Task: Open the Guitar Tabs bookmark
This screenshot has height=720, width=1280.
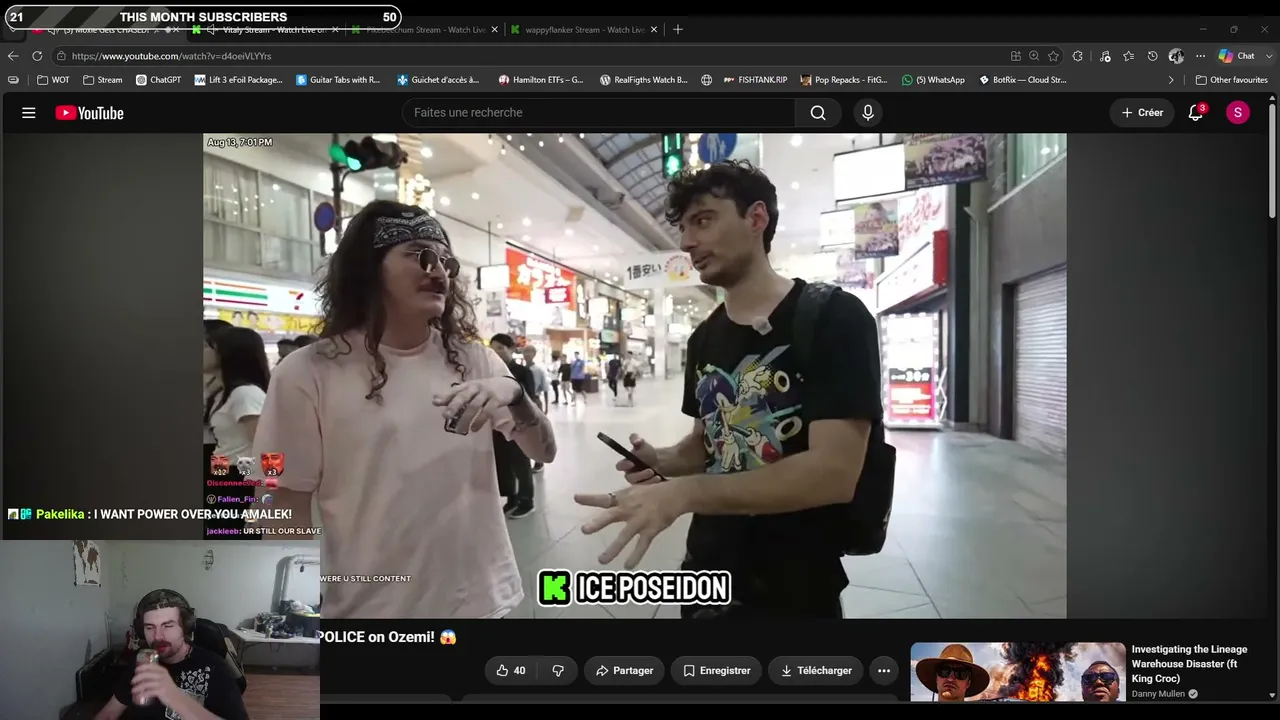Action: 339,80
